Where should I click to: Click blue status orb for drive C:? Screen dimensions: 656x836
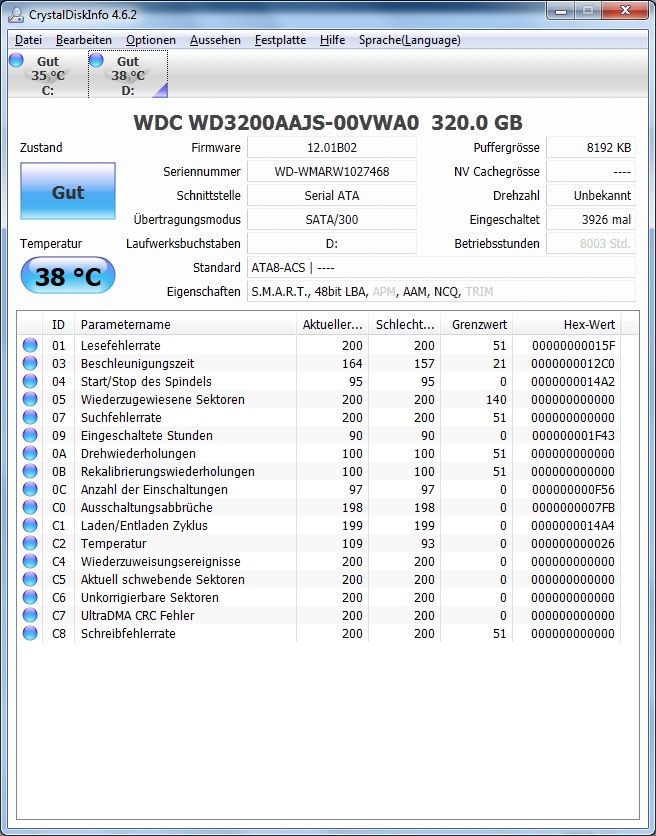pyautogui.click(x=16, y=60)
